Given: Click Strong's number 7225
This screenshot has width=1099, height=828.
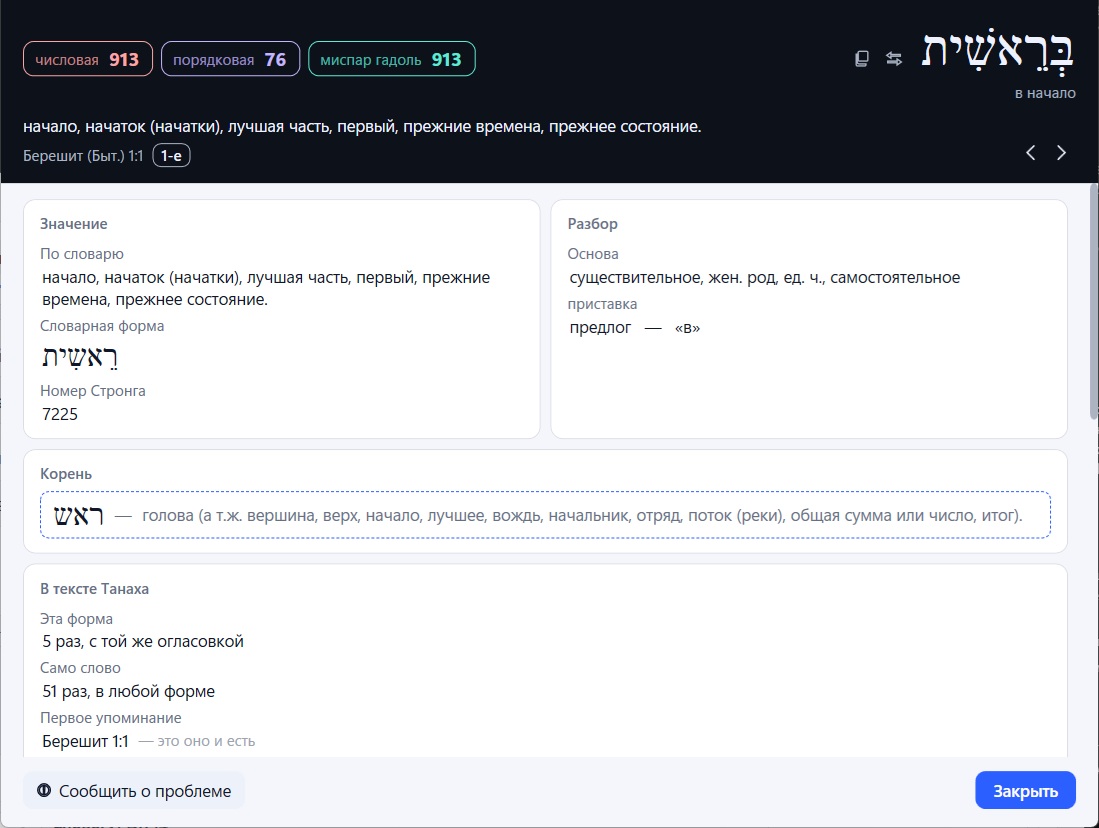Looking at the screenshot, I should 60,414.
